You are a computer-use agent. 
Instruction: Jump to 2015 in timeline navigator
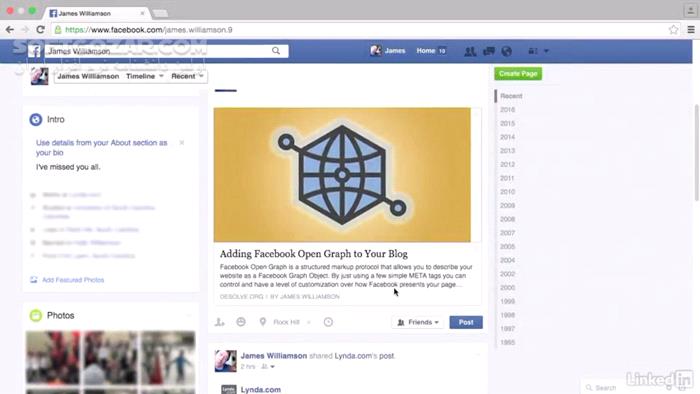(x=508, y=123)
